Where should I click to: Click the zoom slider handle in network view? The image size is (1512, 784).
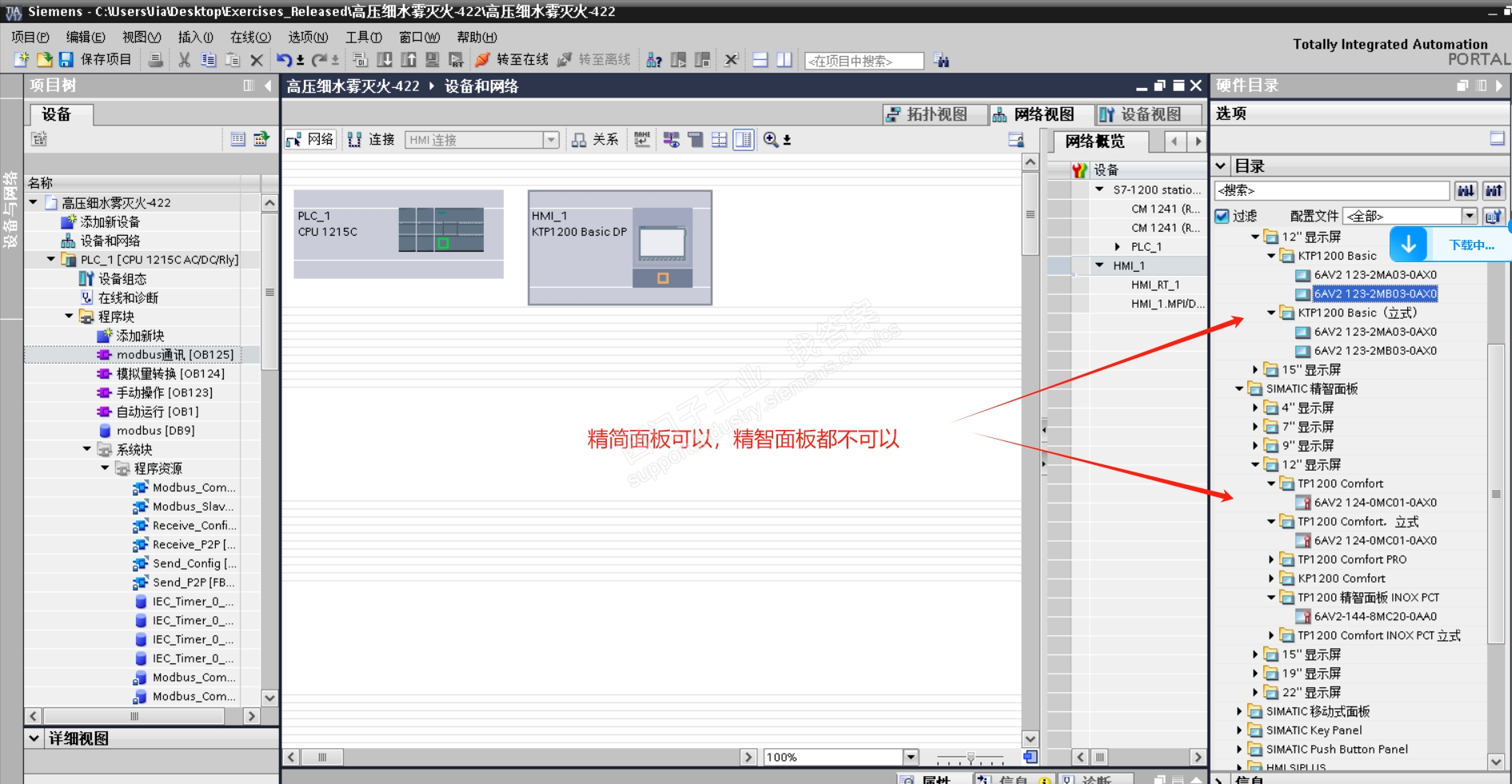tap(971, 757)
